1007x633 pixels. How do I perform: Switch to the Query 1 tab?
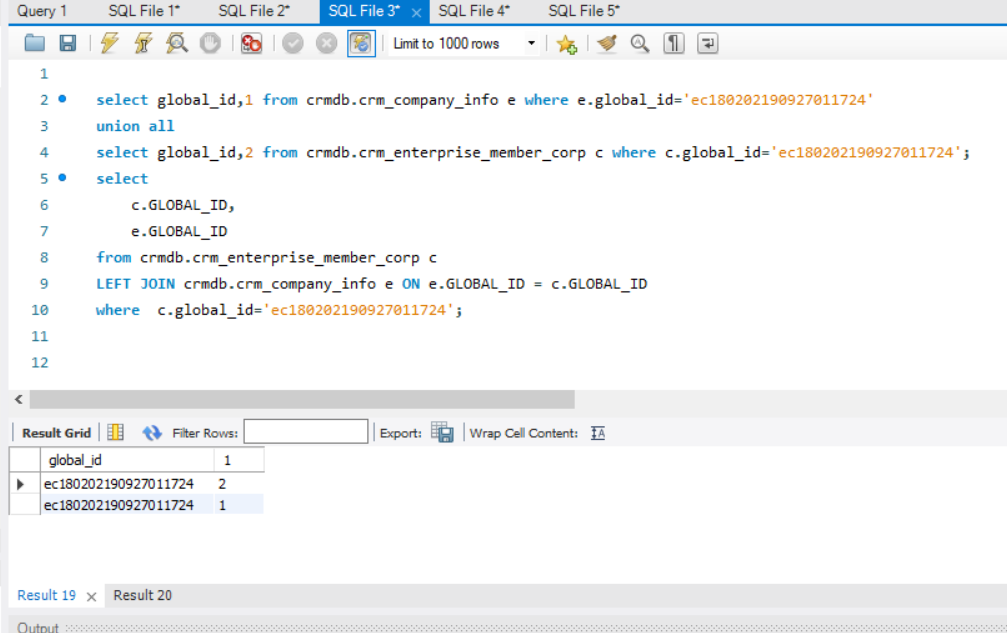(x=42, y=11)
